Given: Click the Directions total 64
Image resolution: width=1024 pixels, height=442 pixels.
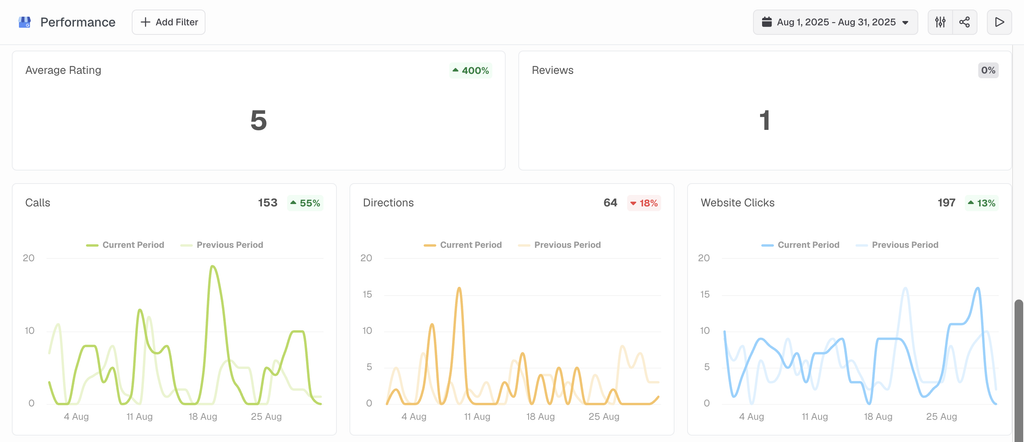Looking at the screenshot, I should tap(611, 203).
